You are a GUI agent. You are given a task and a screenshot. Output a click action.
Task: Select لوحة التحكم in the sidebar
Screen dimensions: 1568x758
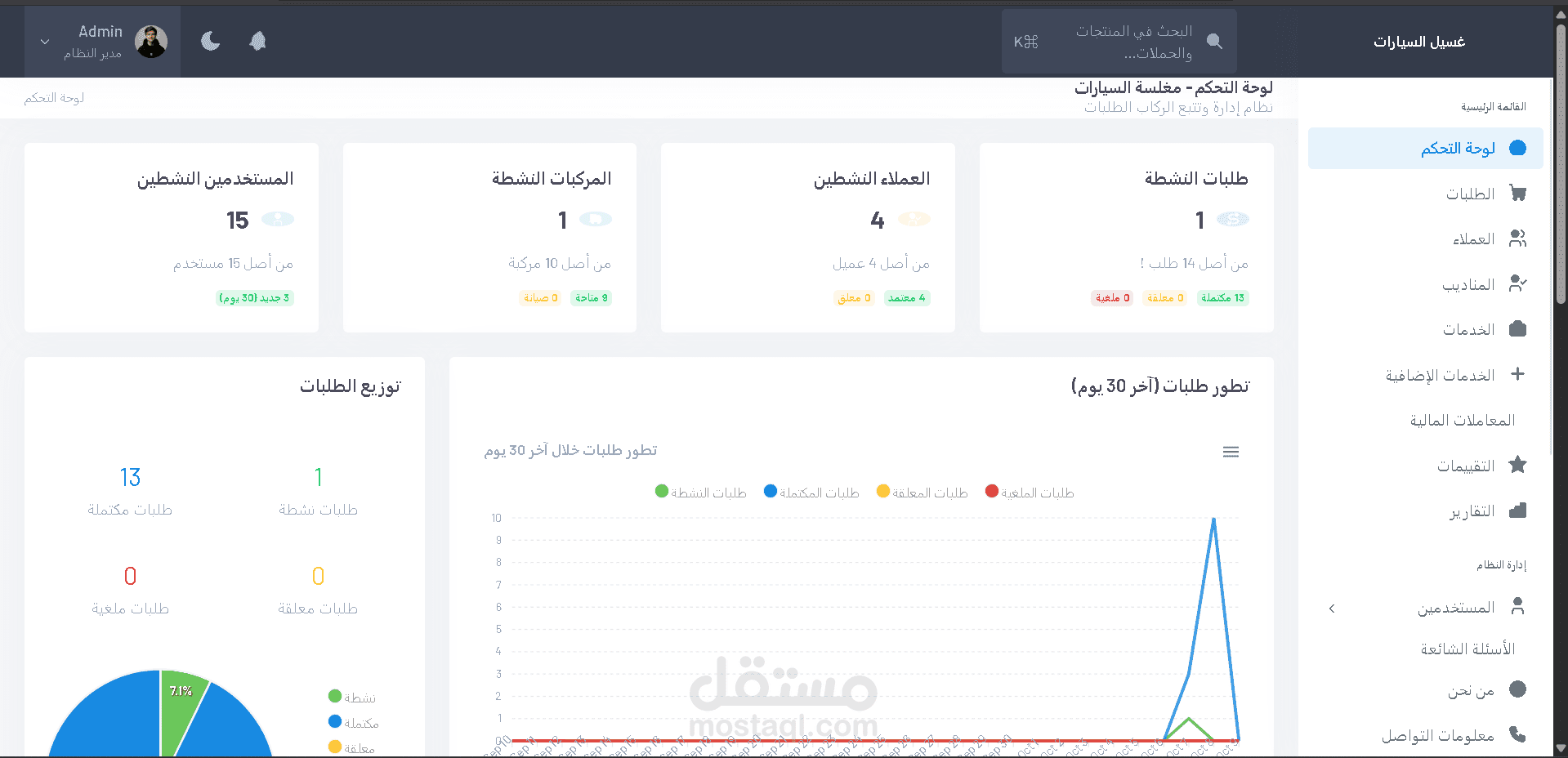(1426, 148)
